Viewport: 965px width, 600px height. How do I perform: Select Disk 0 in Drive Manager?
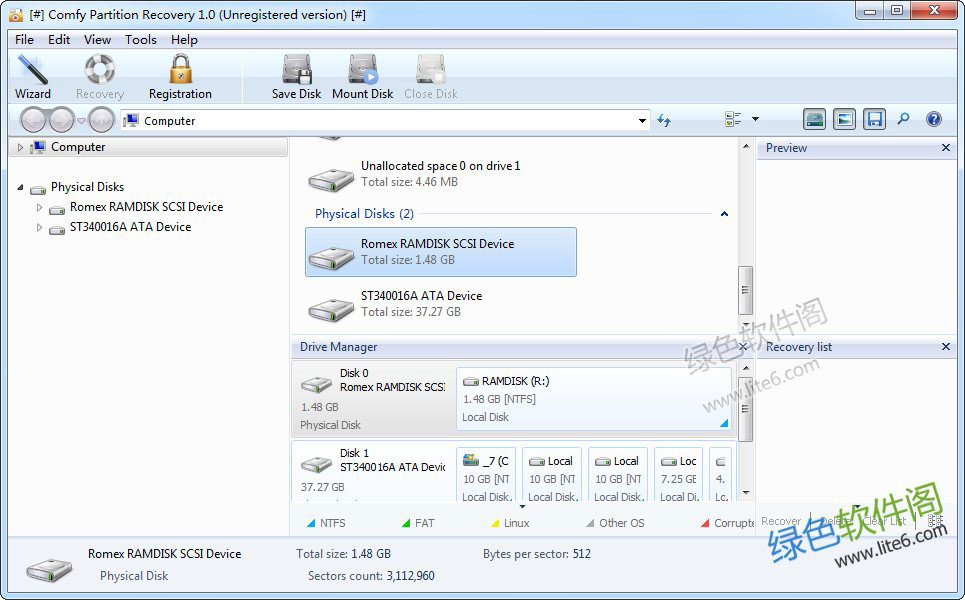click(373, 399)
